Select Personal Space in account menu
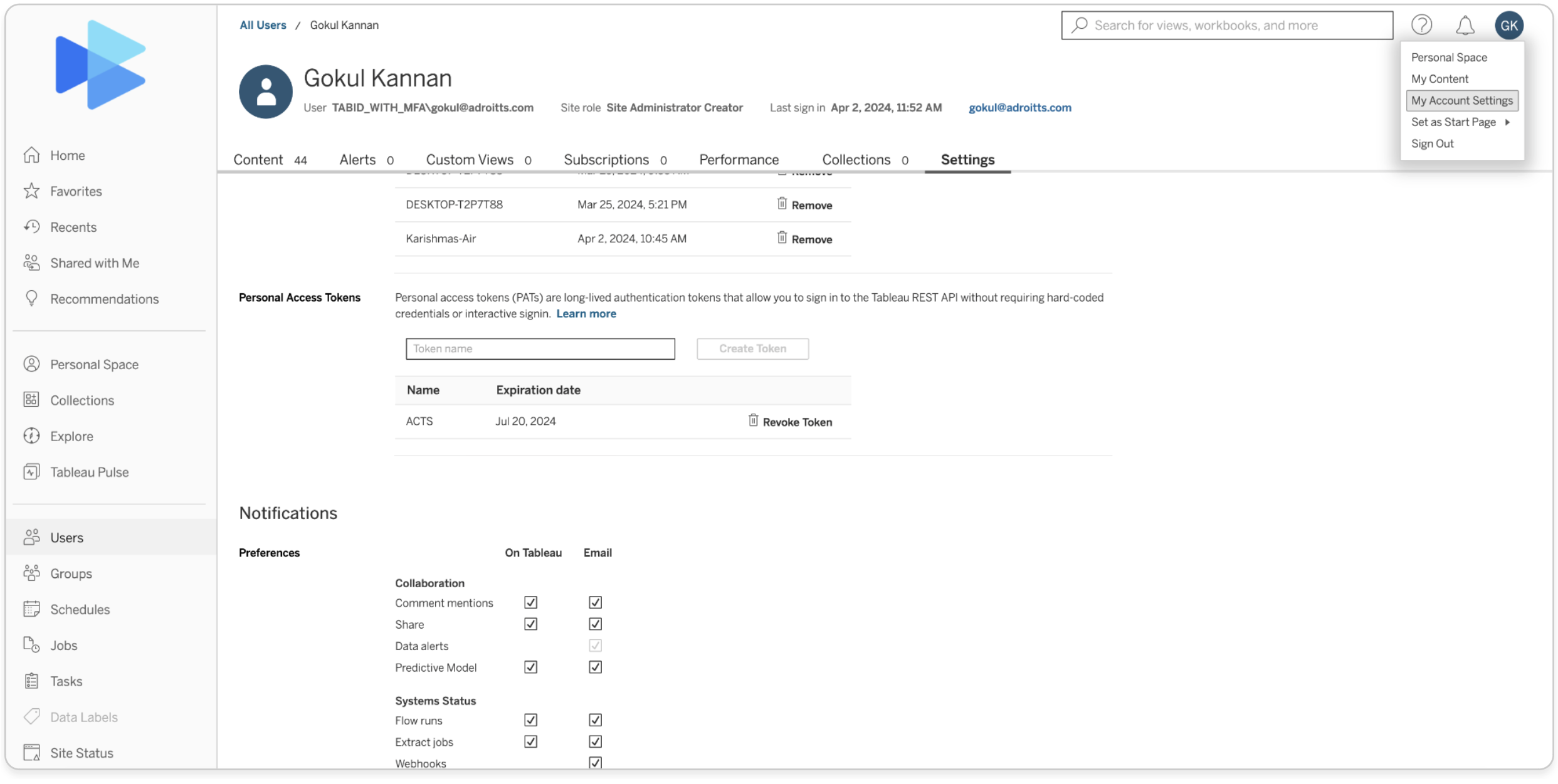Viewport: 1558px width, 784px height. (x=1449, y=57)
